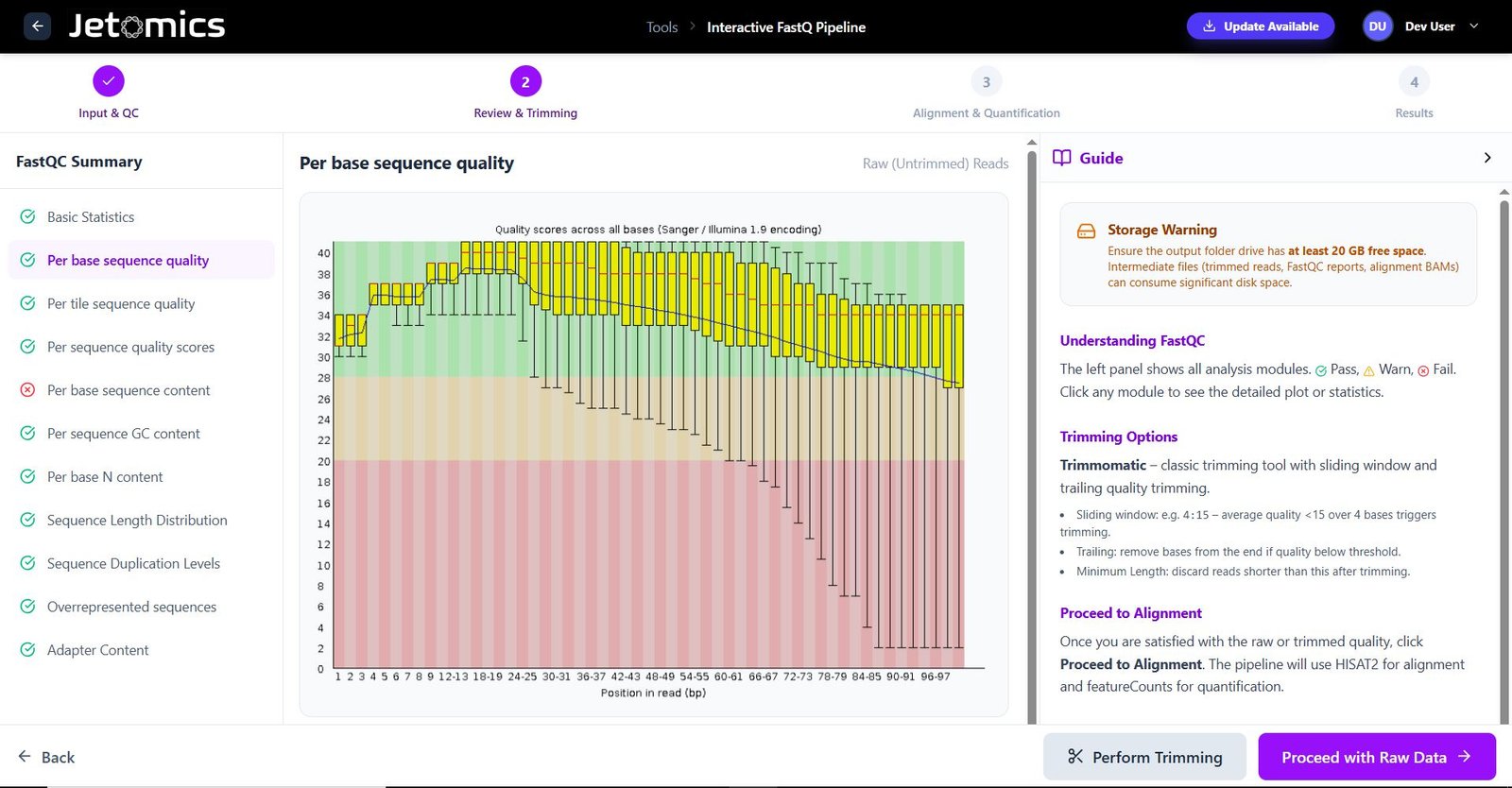Click the completed Input & QC step circle

click(x=109, y=81)
